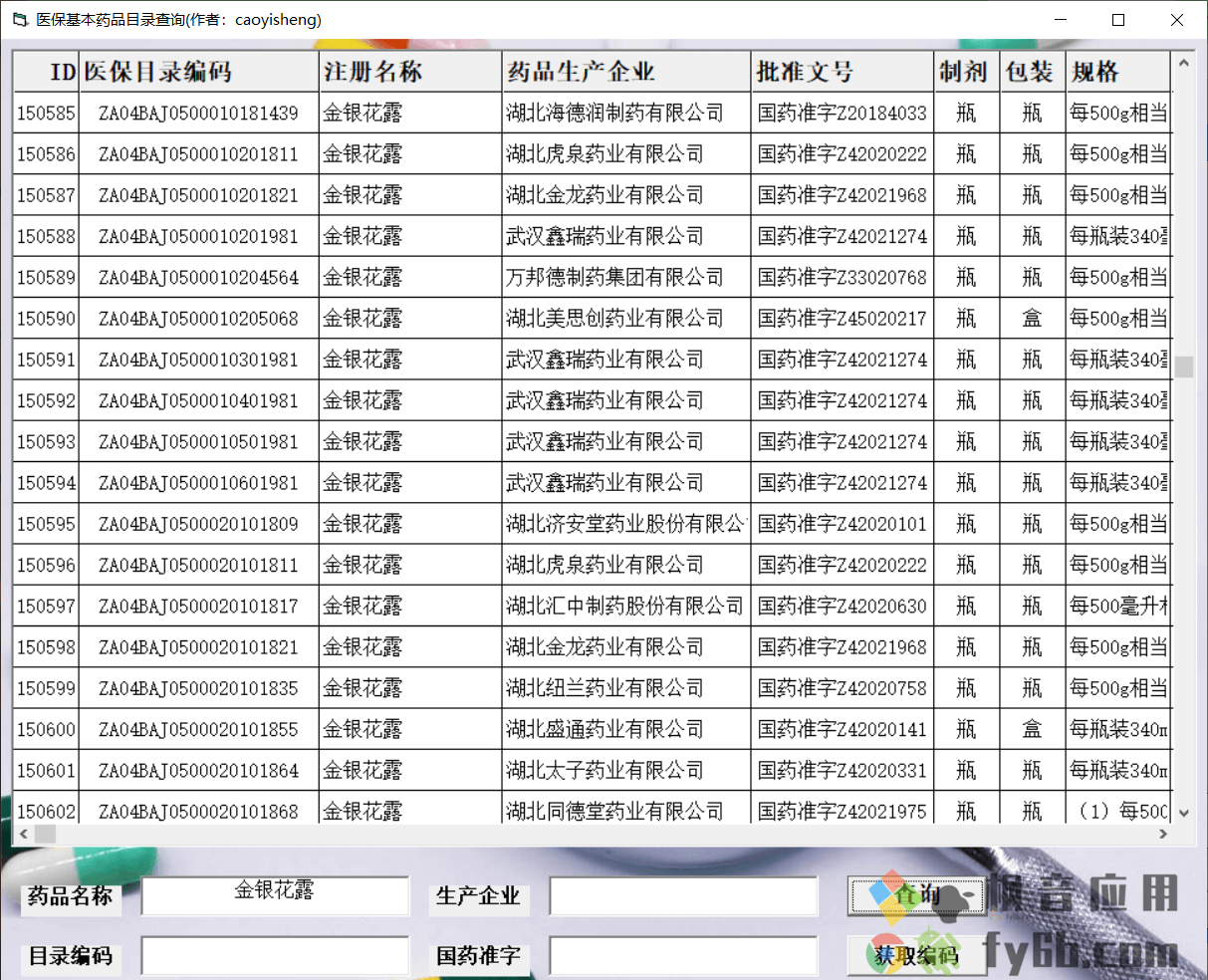This screenshot has height=980, width=1208.
Task: Select approval number 国药准字Z33020768
Action: pyautogui.click(x=843, y=278)
